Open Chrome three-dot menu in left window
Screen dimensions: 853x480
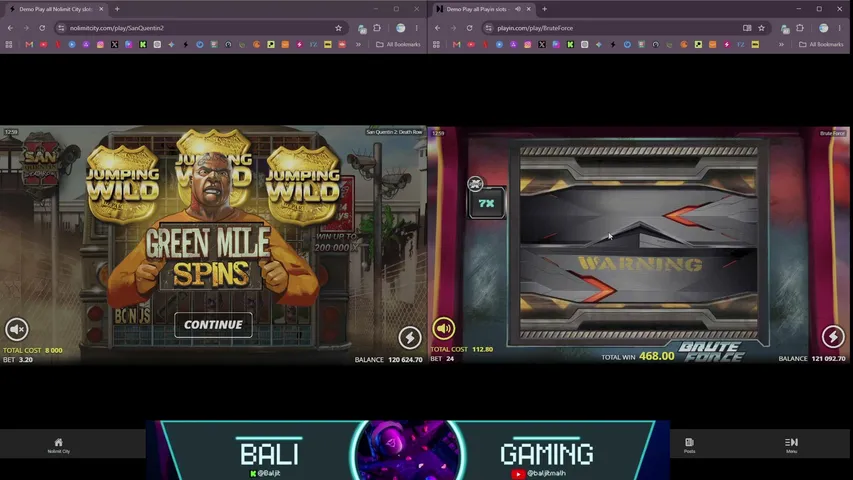(x=417, y=28)
